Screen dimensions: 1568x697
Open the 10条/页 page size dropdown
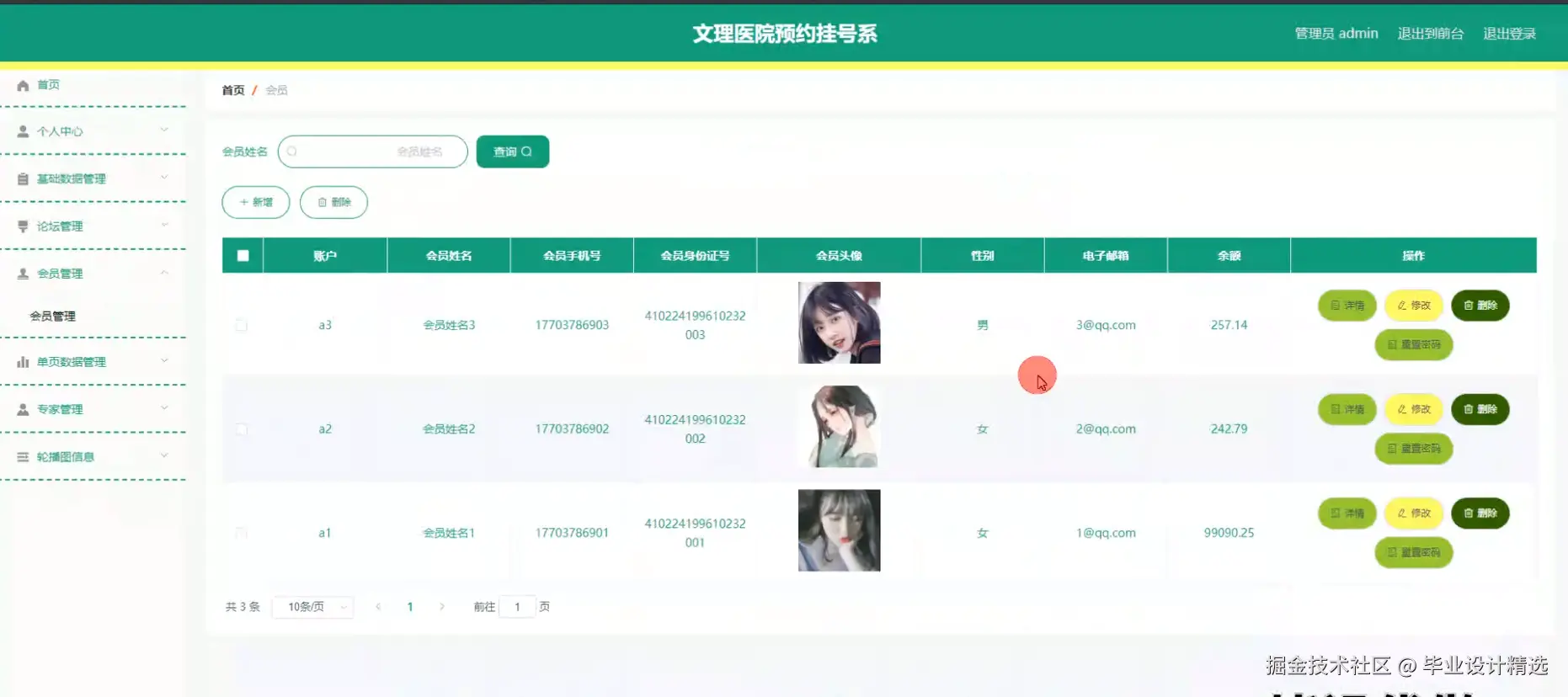click(313, 607)
